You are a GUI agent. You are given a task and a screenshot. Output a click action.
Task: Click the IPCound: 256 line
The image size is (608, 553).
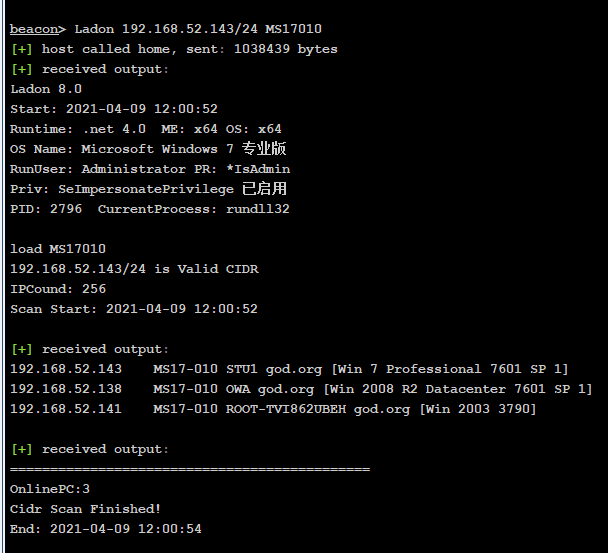click(58, 289)
